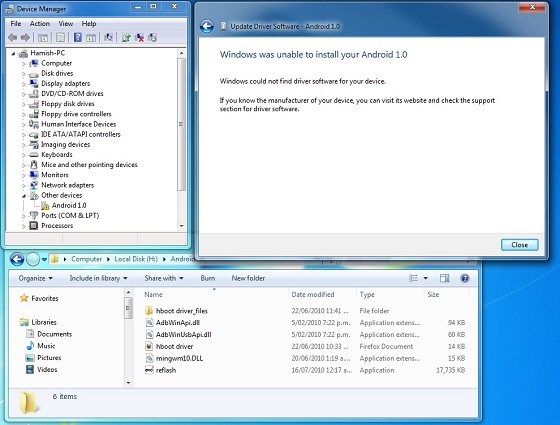Viewport: 560px width, 425px height.
Task: Click Forward arrow in Device Manager toolbar
Action: point(25,37)
